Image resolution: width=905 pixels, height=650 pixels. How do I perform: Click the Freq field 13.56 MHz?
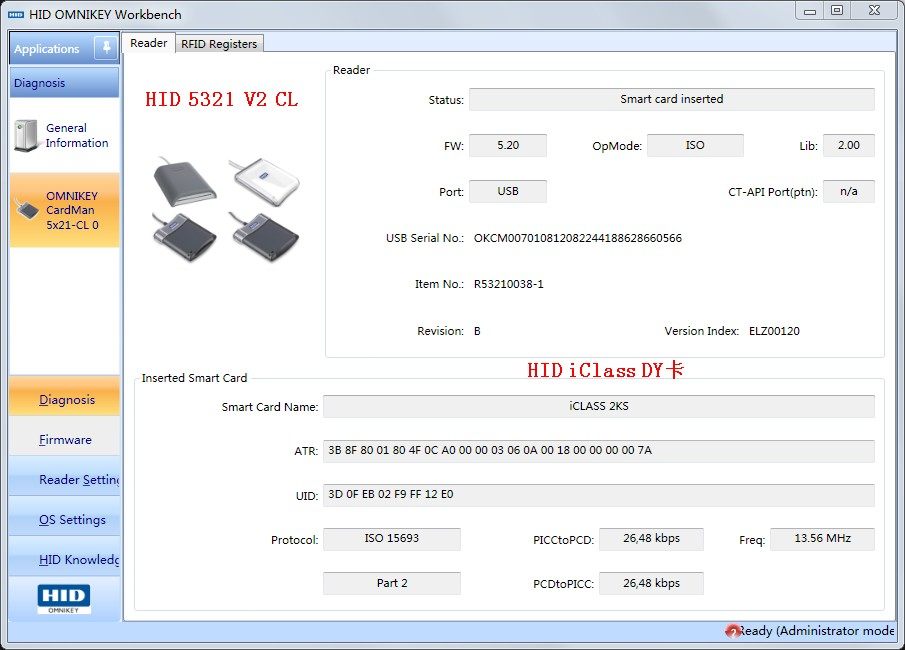[822, 539]
